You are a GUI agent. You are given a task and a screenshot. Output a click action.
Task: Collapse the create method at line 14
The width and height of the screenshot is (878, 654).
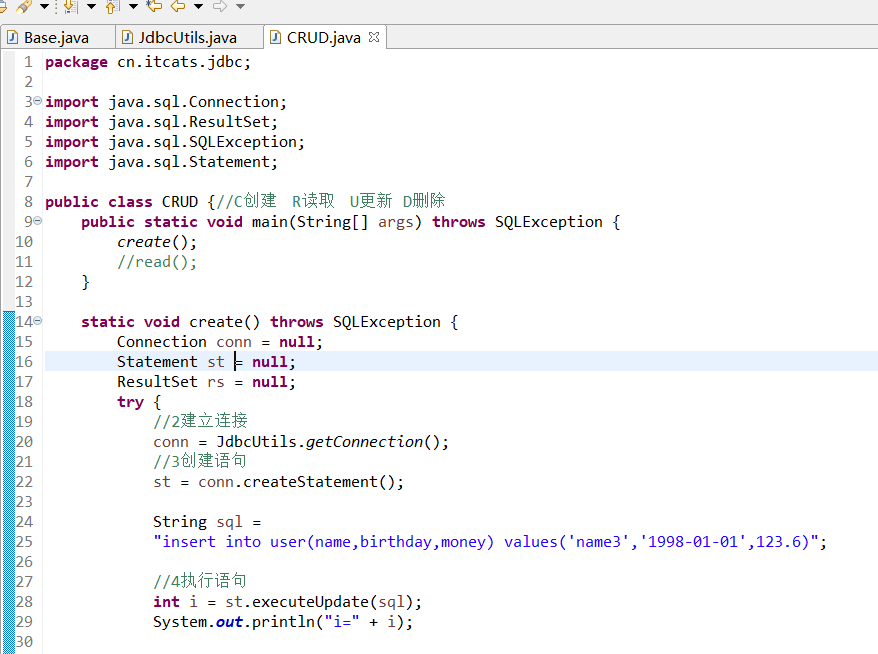coord(38,320)
